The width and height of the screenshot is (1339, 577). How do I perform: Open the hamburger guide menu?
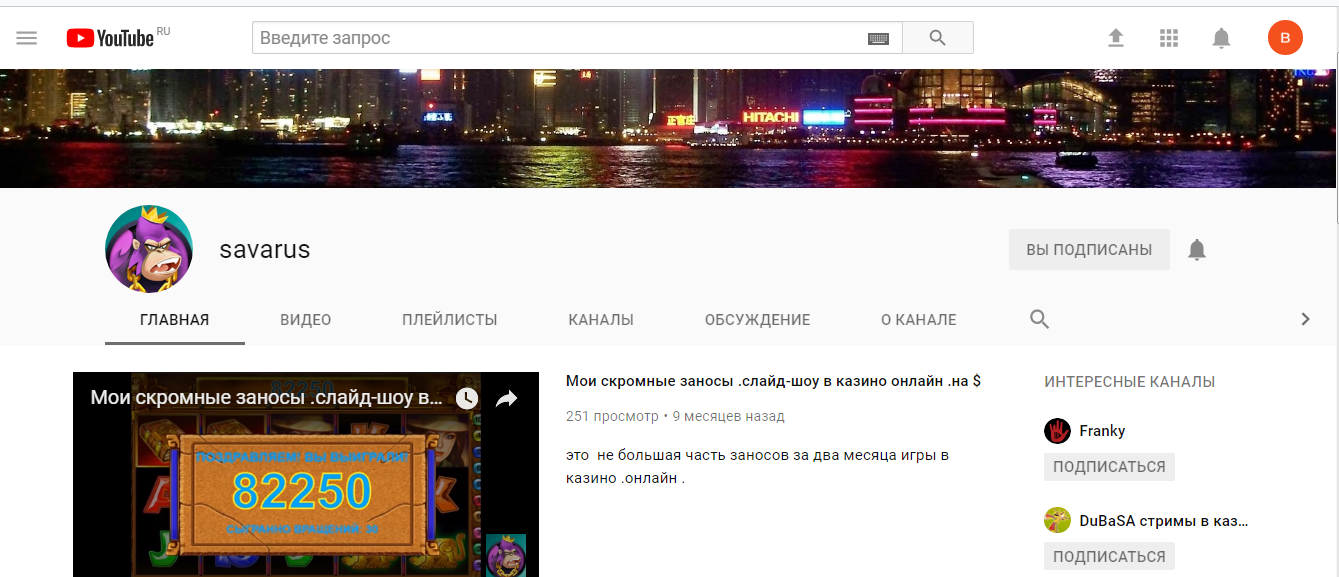(x=27, y=38)
